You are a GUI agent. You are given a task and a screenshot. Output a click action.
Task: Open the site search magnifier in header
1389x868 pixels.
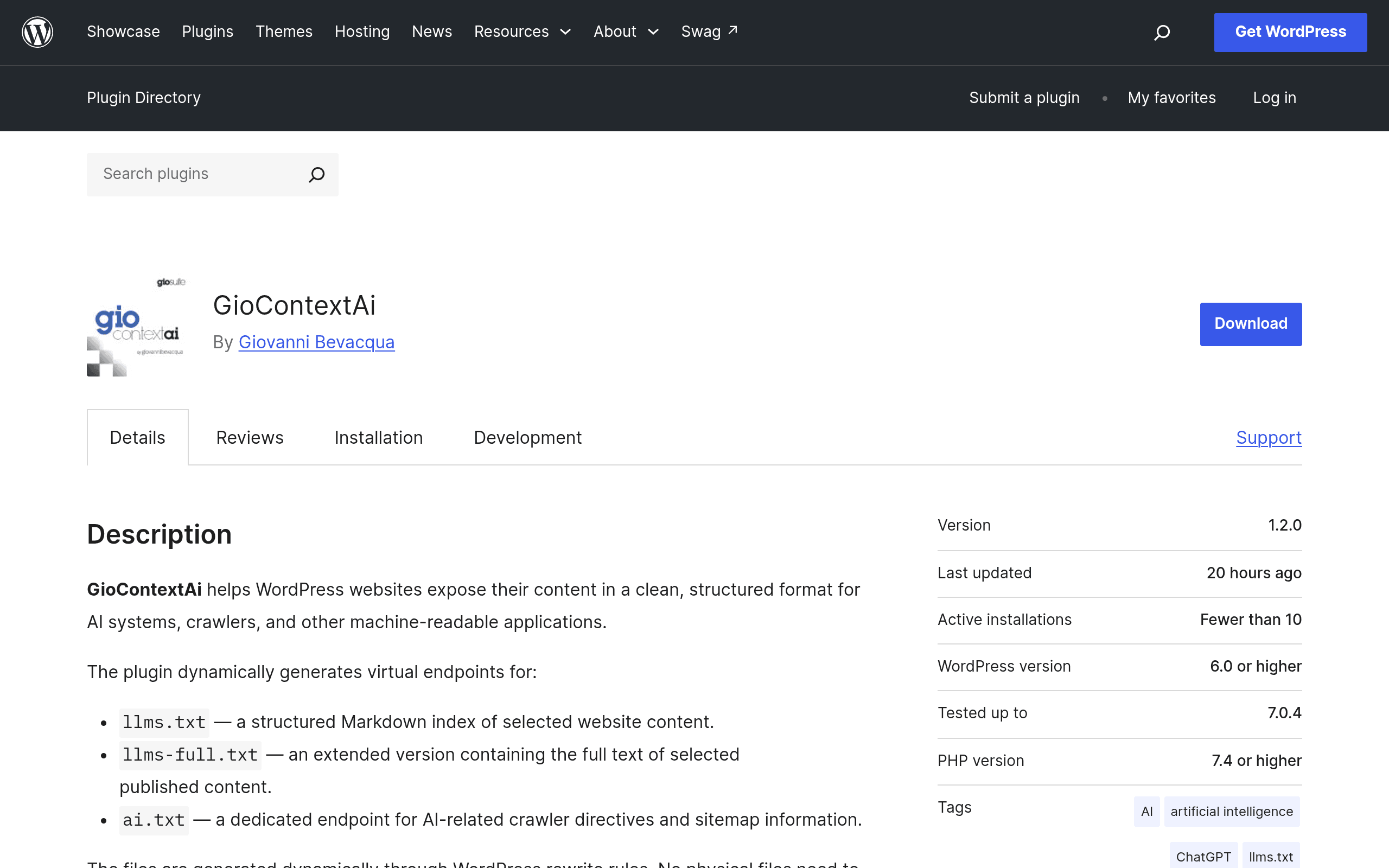coord(1162,32)
